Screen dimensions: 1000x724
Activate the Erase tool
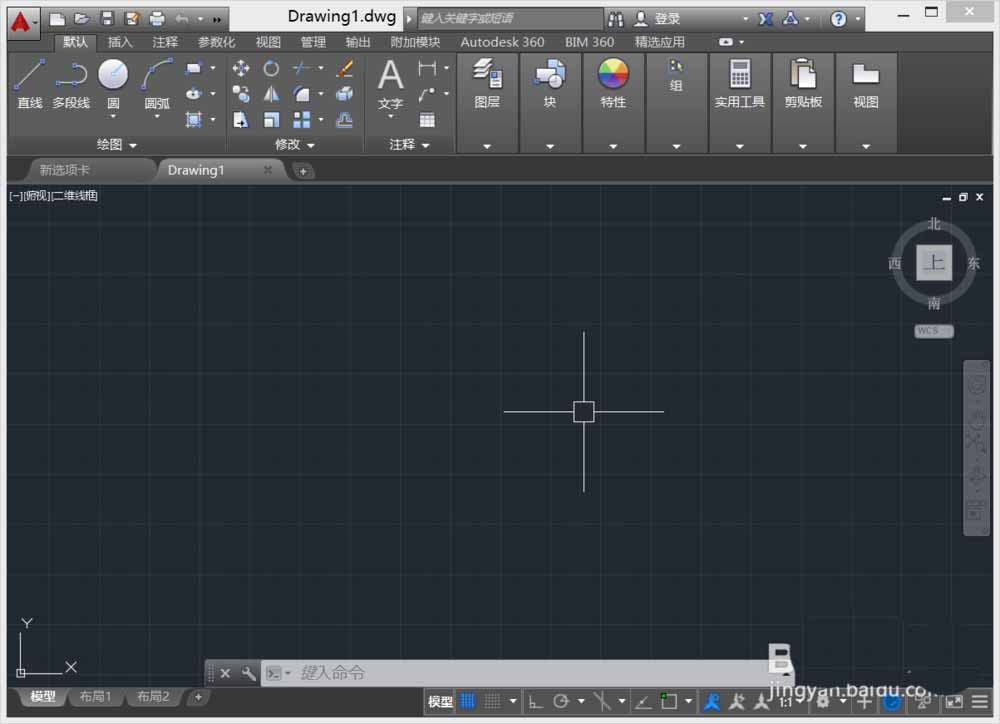[x=344, y=68]
